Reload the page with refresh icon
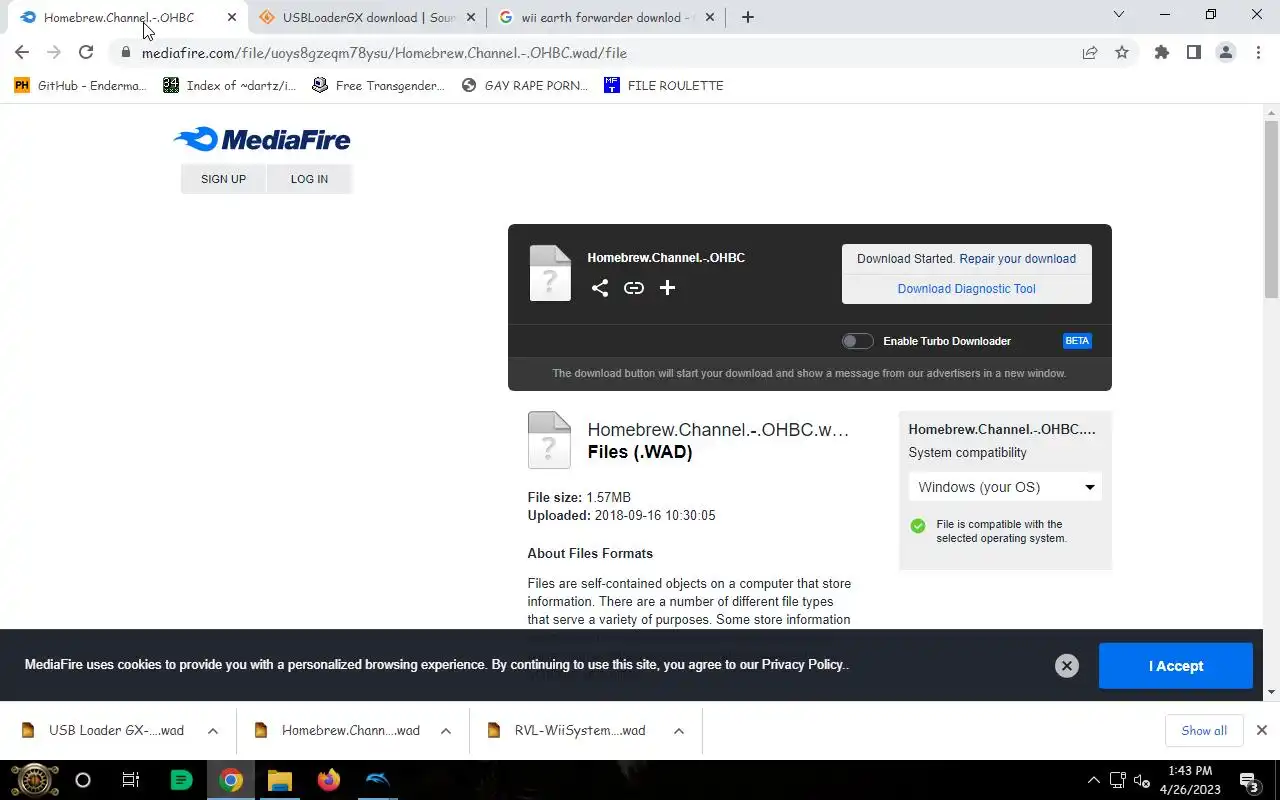The height and width of the screenshot is (800, 1280). 86,53
